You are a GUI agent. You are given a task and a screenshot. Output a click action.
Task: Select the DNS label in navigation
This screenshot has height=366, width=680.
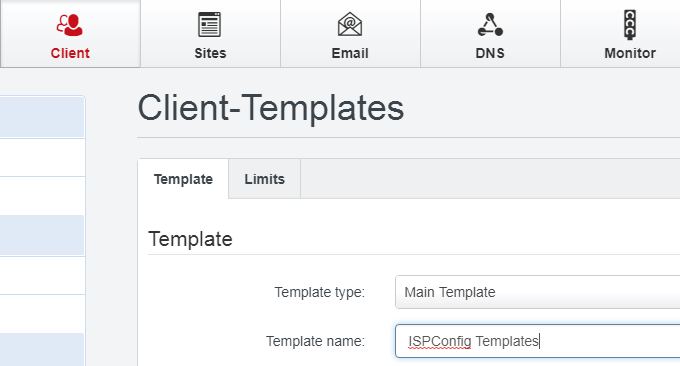pyautogui.click(x=490, y=53)
